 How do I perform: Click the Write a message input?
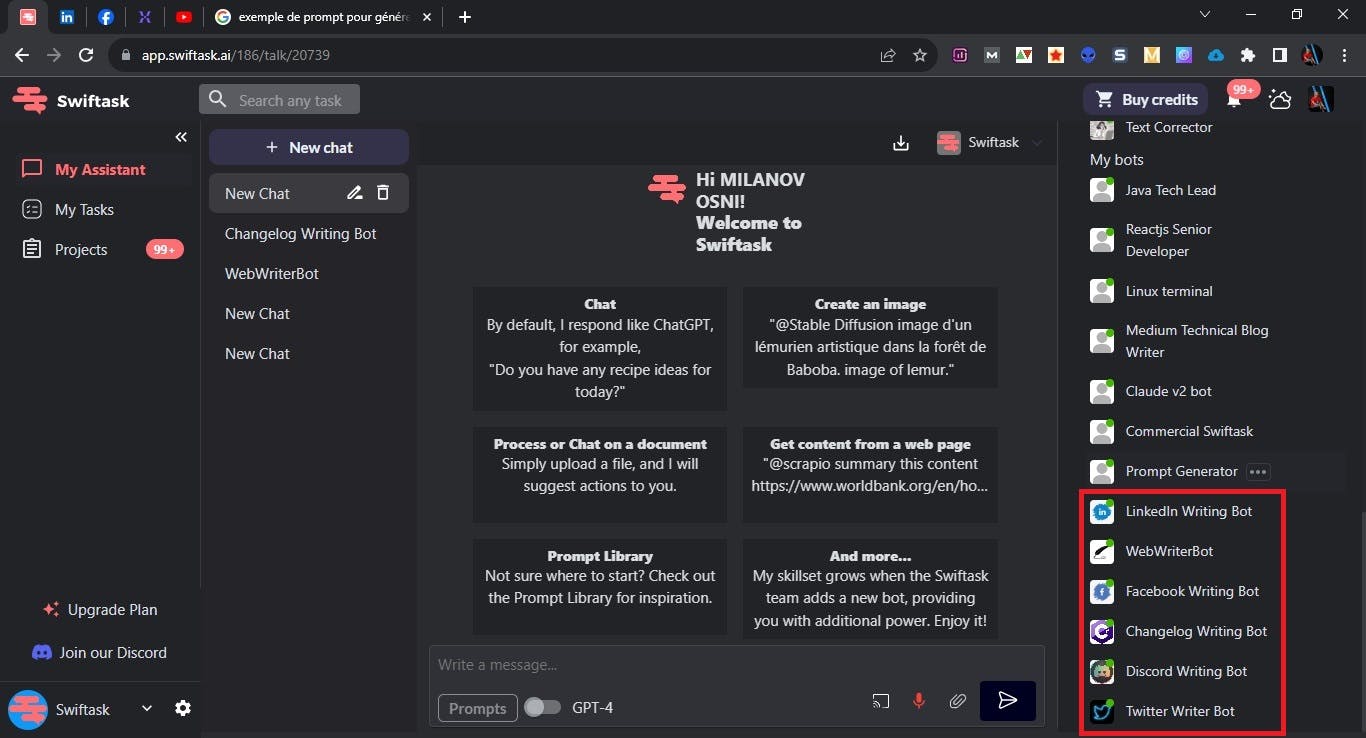(736, 665)
